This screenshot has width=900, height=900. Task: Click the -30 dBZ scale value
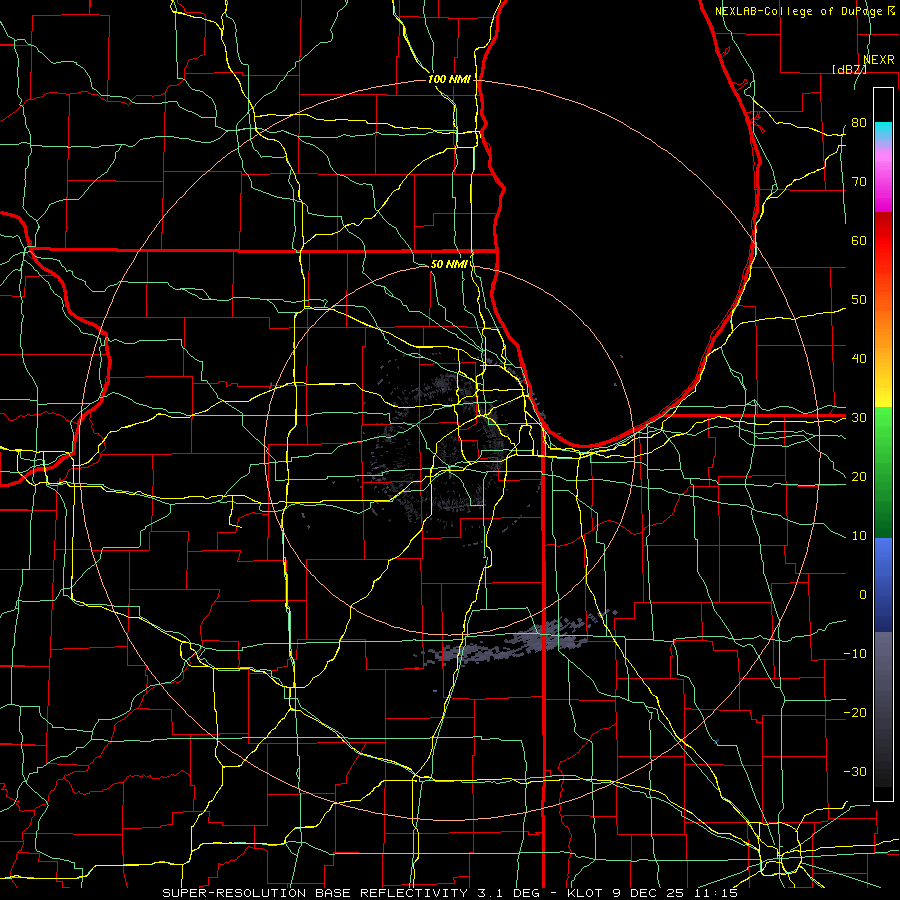pos(855,771)
